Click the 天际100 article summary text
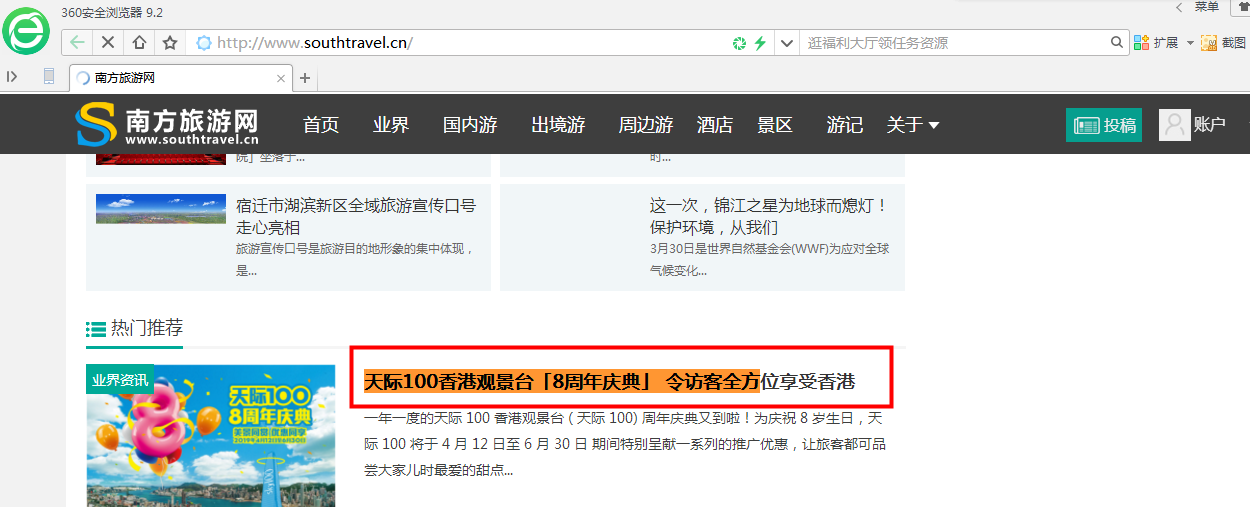 625,443
